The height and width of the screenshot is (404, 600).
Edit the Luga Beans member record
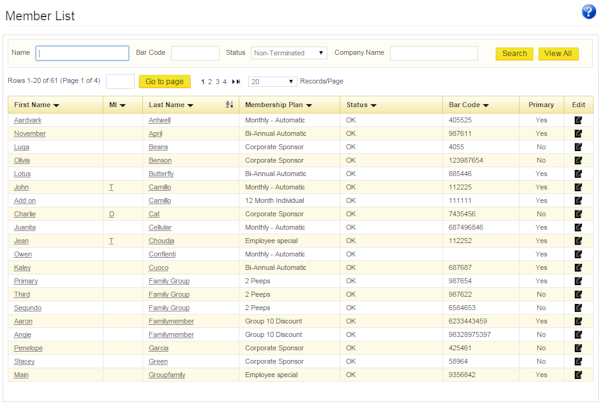(x=578, y=147)
